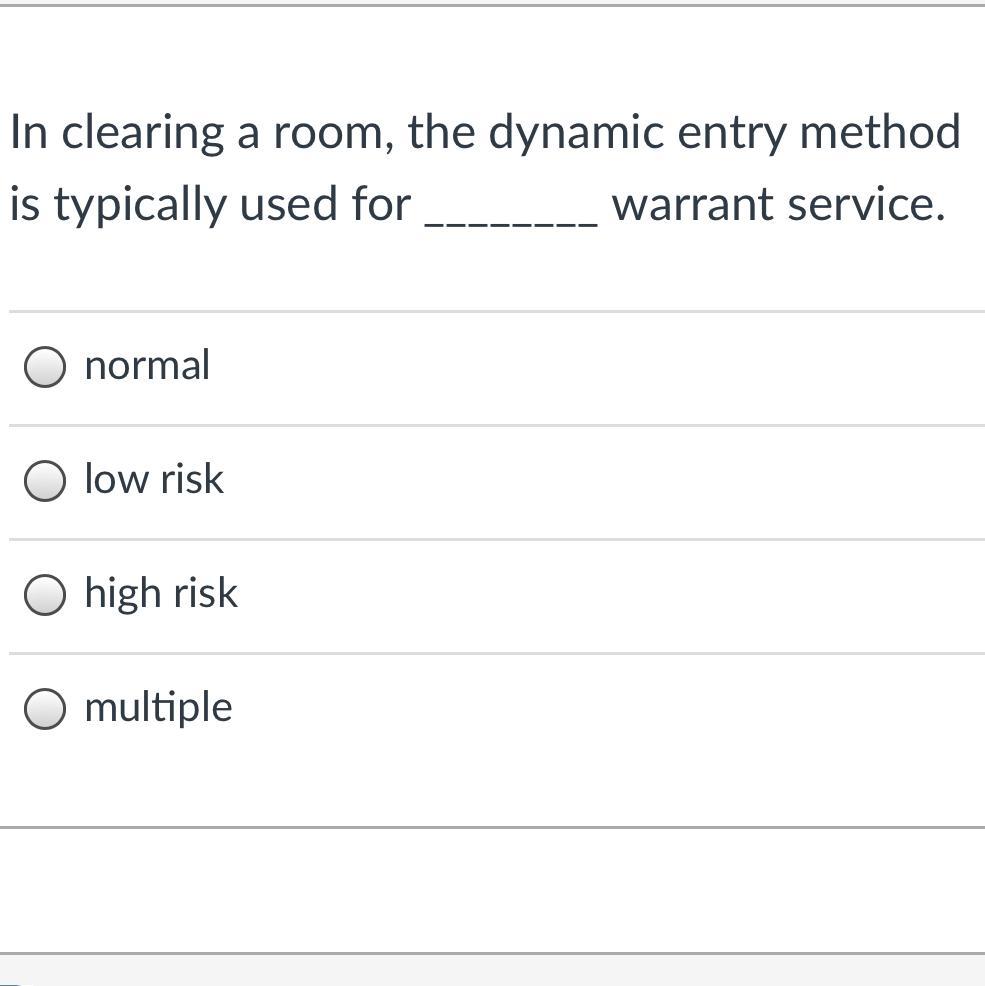Choose the low risk radio button
985x986 pixels.
[45, 481]
